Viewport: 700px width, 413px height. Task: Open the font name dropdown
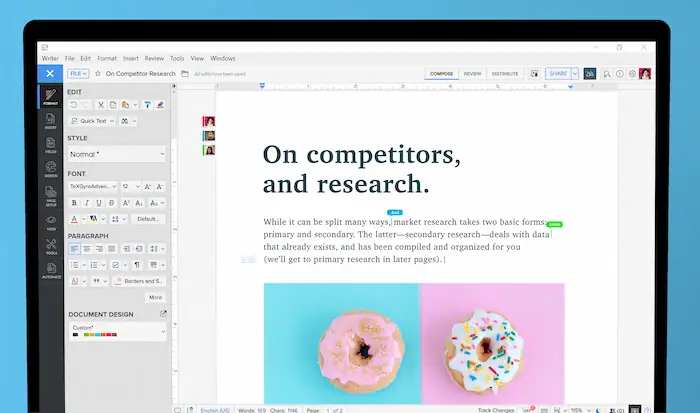click(92, 186)
